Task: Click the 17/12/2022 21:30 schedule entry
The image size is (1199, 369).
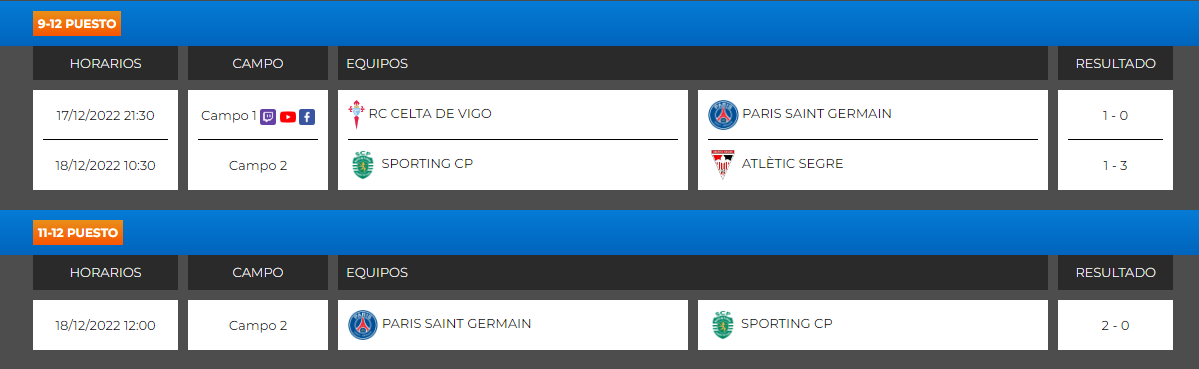Action: [106, 115]
